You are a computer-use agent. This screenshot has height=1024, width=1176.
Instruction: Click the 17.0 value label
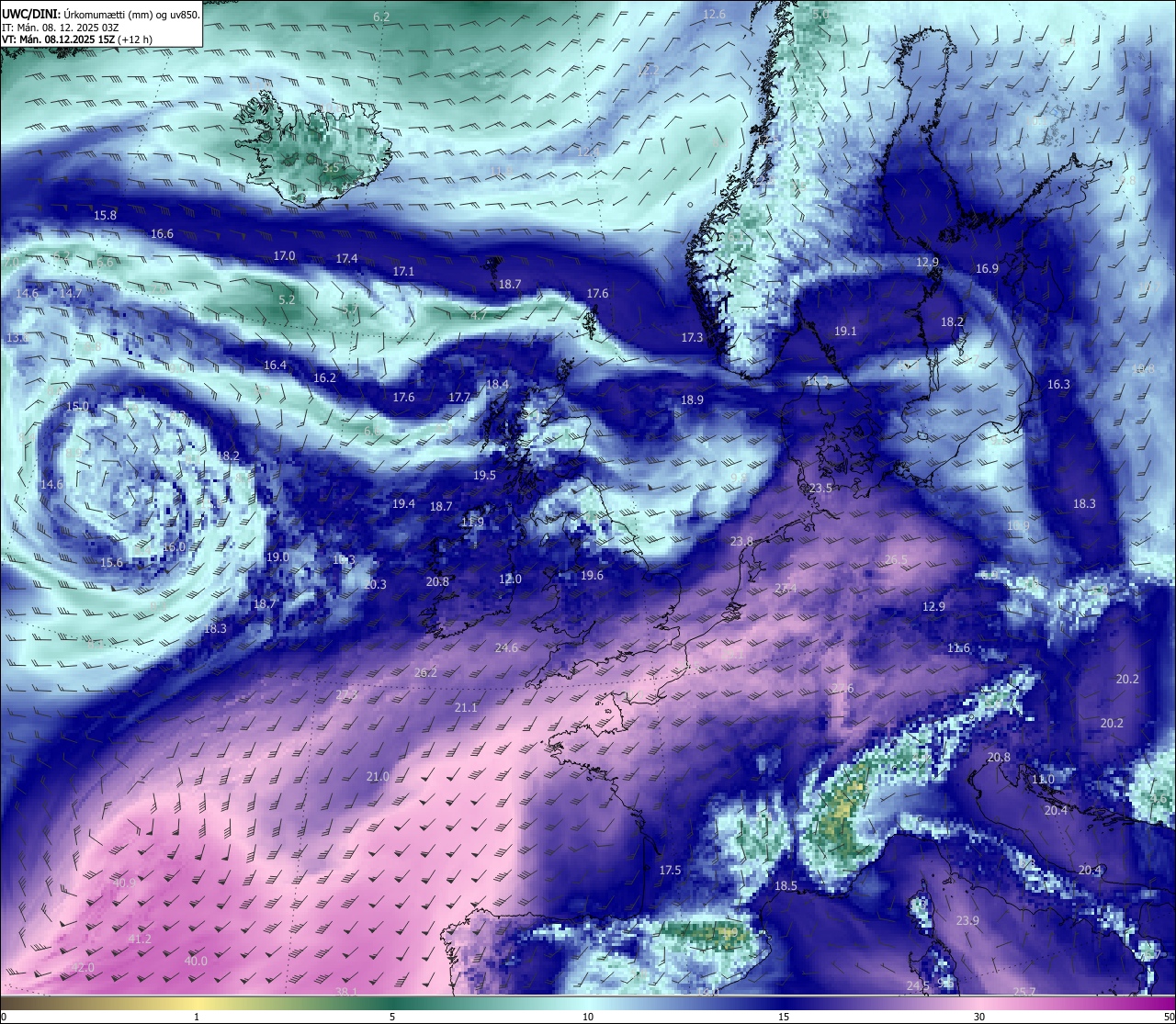click(284, 255)
